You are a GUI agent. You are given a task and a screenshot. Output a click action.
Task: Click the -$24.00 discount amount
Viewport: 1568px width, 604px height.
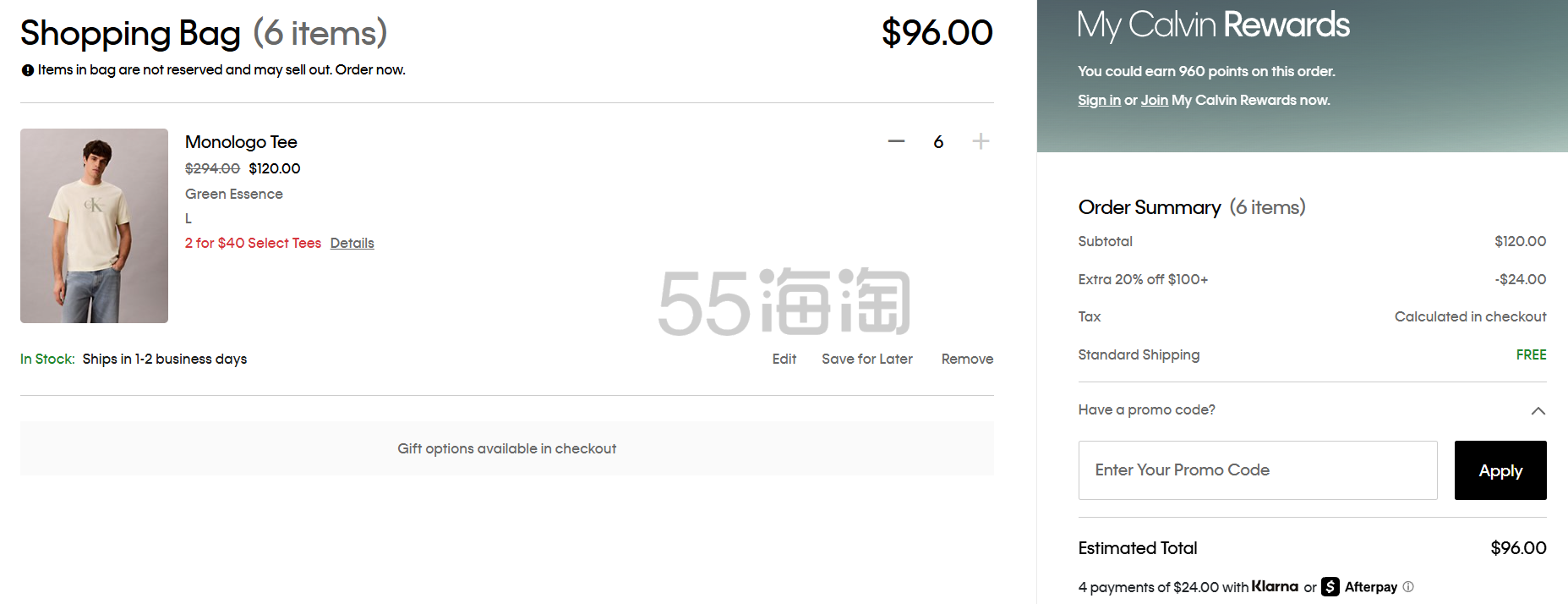click(1521, 279)
